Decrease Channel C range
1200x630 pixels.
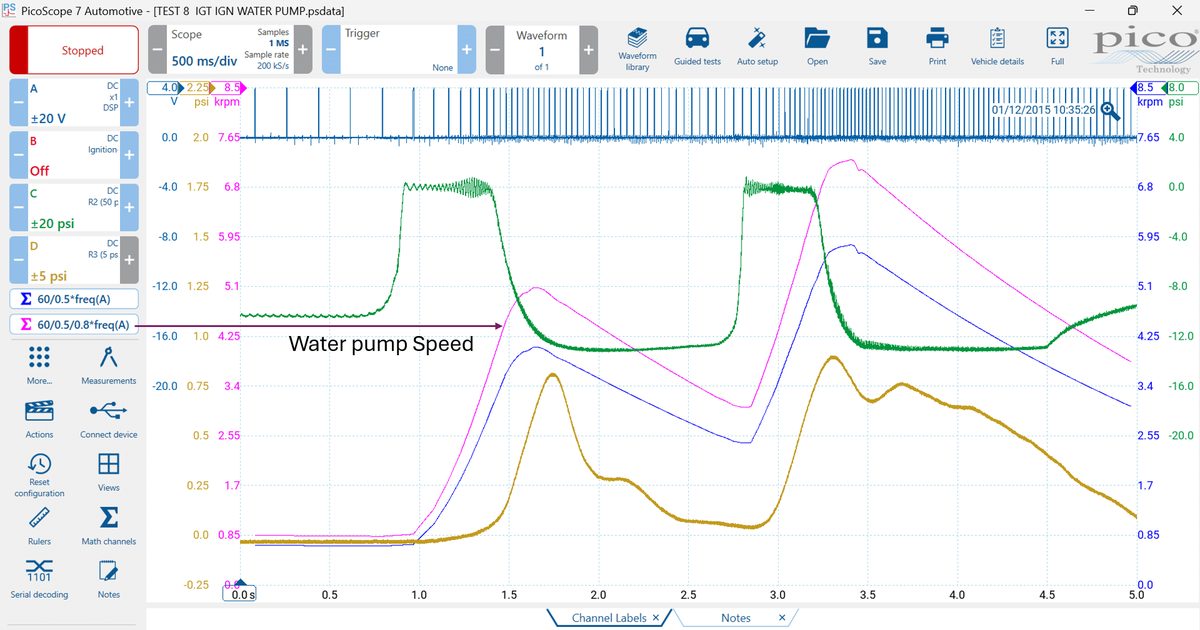point(18,206)
